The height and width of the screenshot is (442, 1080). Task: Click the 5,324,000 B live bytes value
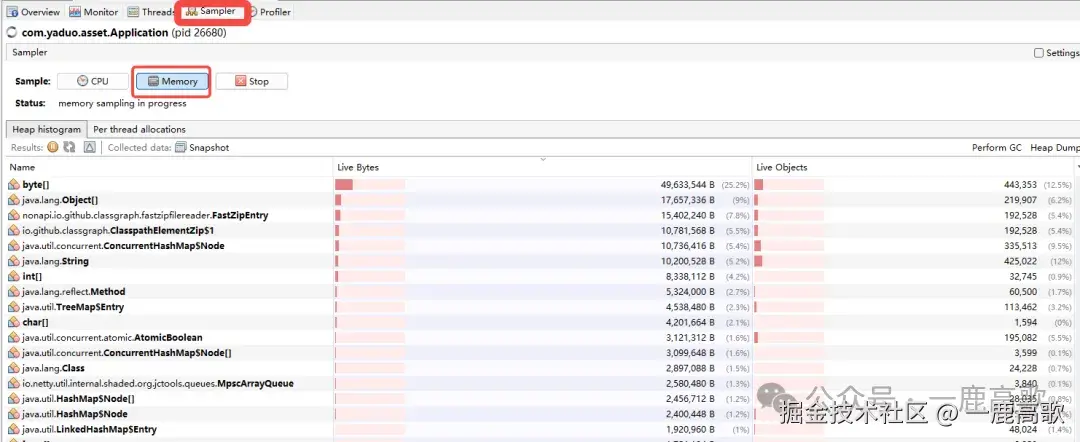point(689,292)
